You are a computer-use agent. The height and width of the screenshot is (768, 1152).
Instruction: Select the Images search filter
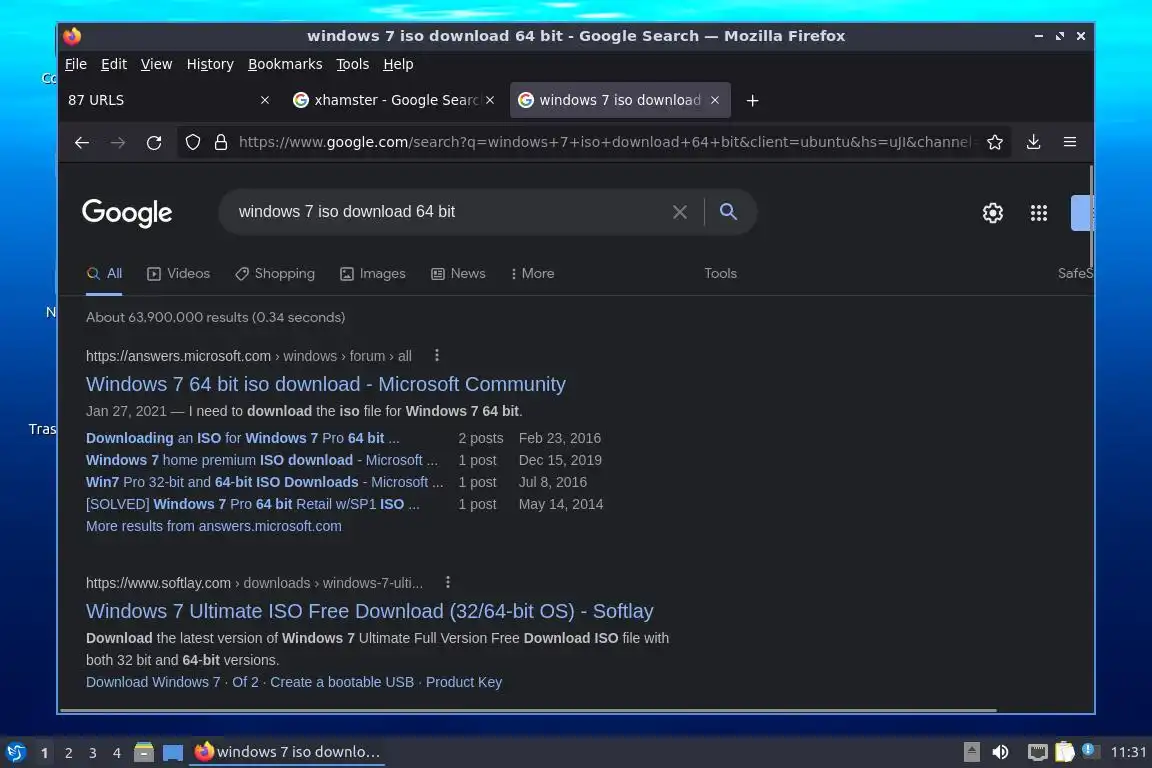[x=372, y=273]
